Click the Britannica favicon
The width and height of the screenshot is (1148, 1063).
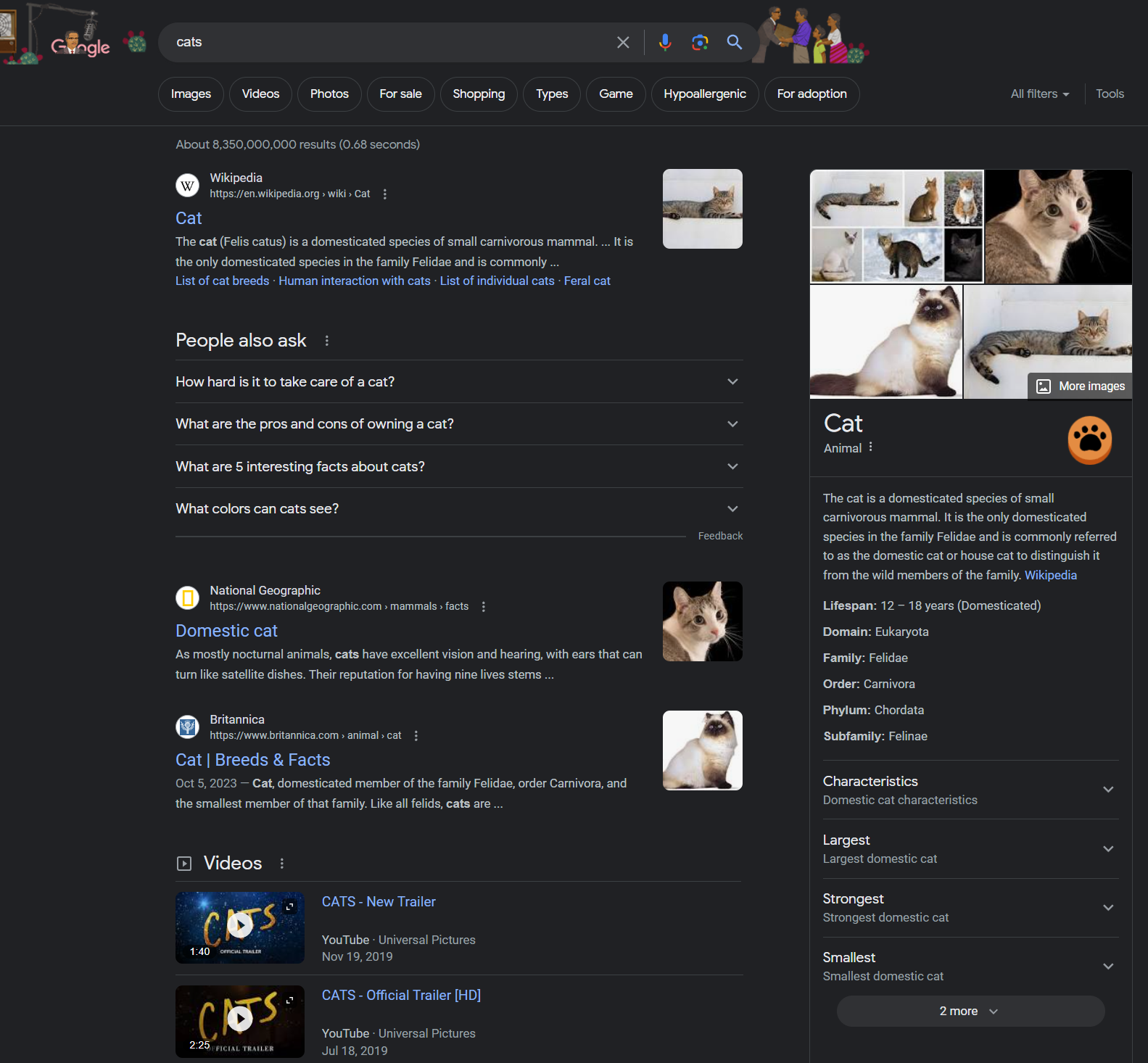(188, 727)
